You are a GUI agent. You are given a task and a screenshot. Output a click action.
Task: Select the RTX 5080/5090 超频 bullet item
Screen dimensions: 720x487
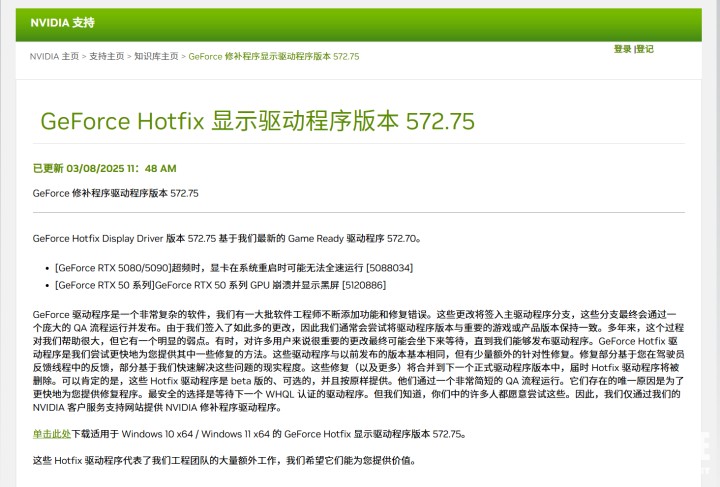(x=234, y=268)
